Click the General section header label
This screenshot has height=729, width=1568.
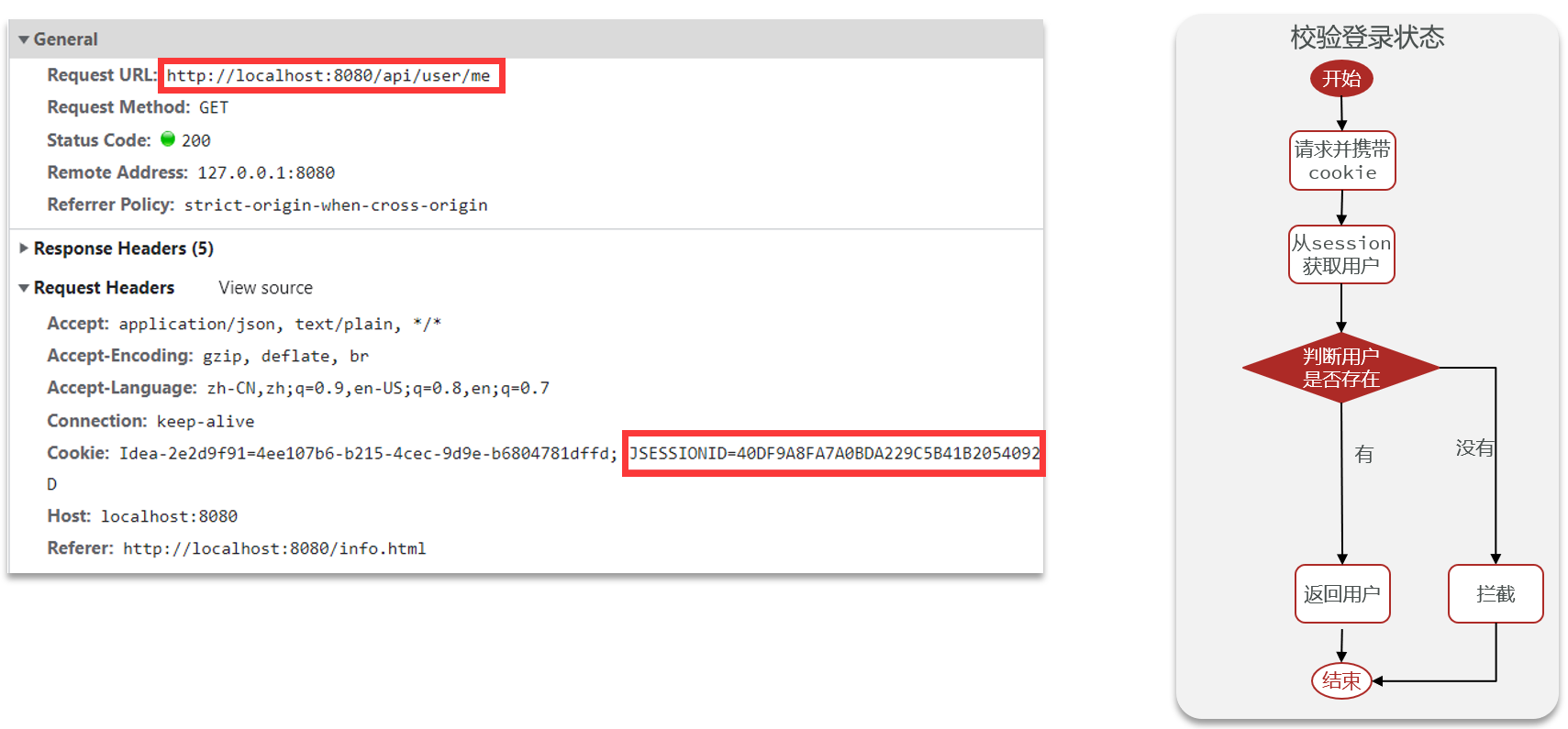point(65,39)
